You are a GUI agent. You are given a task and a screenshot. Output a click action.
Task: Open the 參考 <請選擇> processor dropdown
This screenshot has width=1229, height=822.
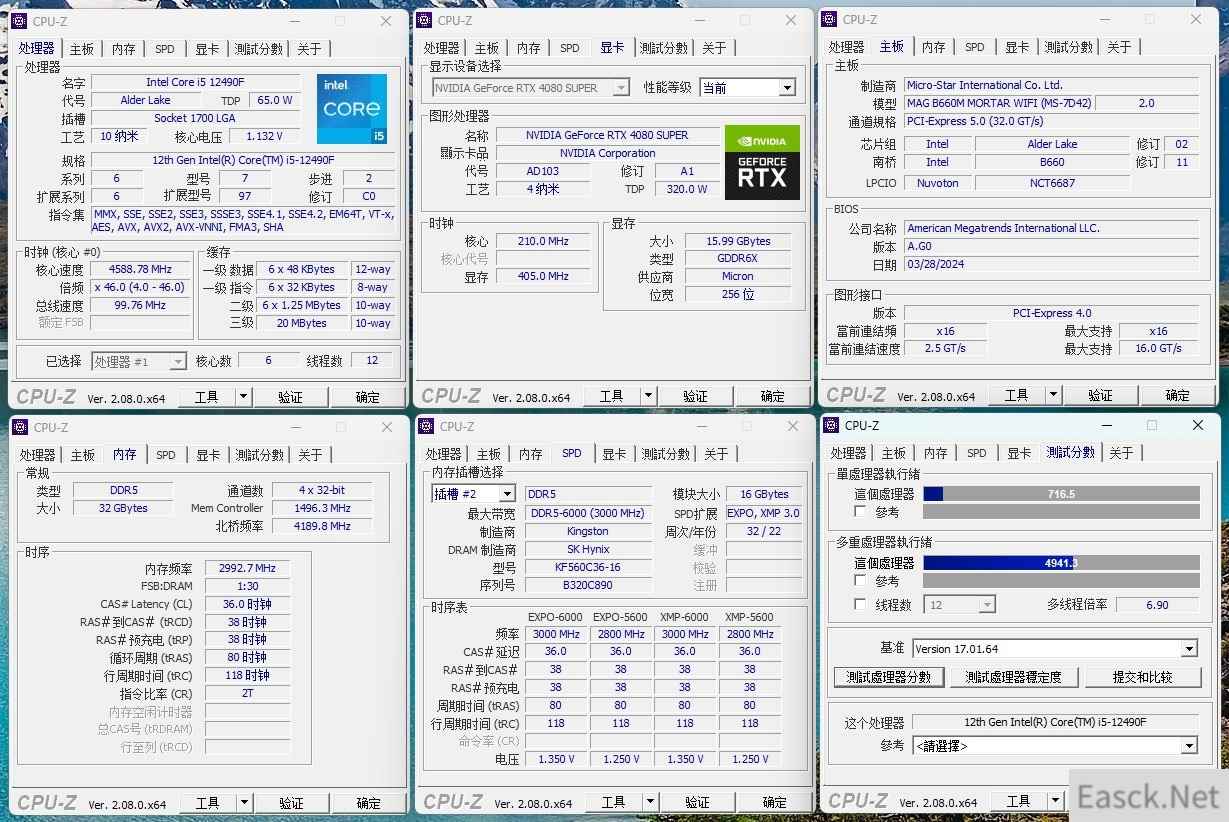pos(1055,746)
